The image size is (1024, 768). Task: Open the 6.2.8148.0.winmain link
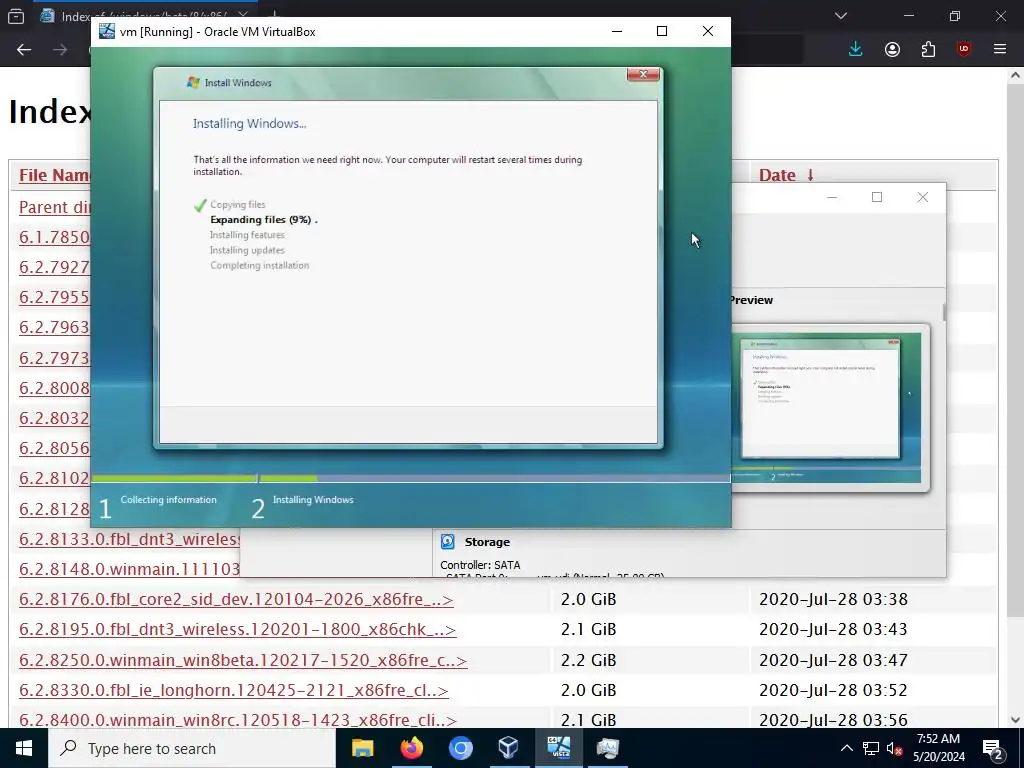pyautogui.click(x=129, y=569)
